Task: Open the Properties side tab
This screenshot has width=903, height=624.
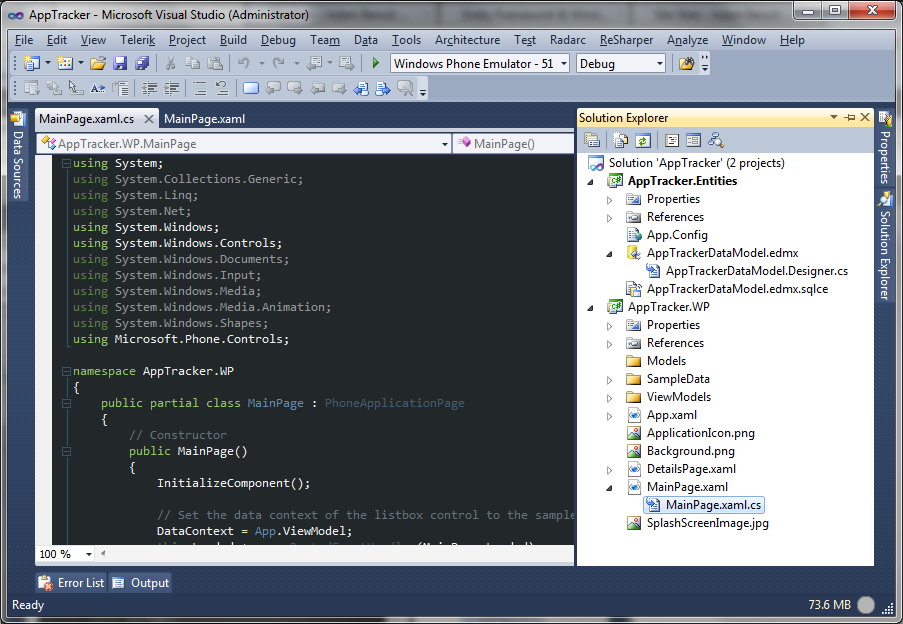Action: [x=885, y=149]
